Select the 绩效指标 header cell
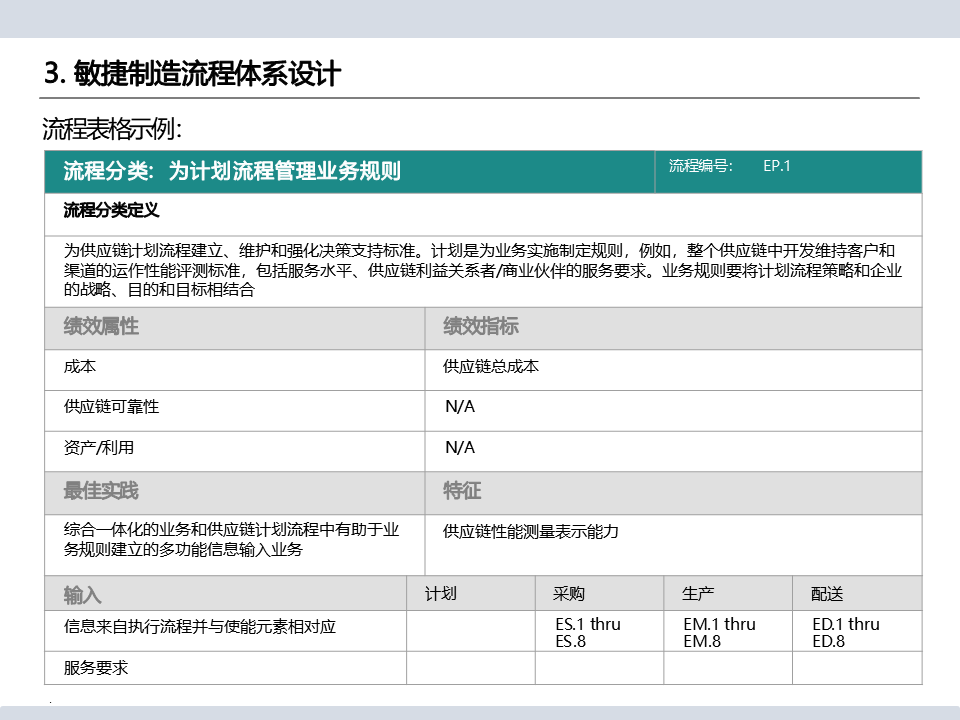960x720 pixels. coord(673,328)
